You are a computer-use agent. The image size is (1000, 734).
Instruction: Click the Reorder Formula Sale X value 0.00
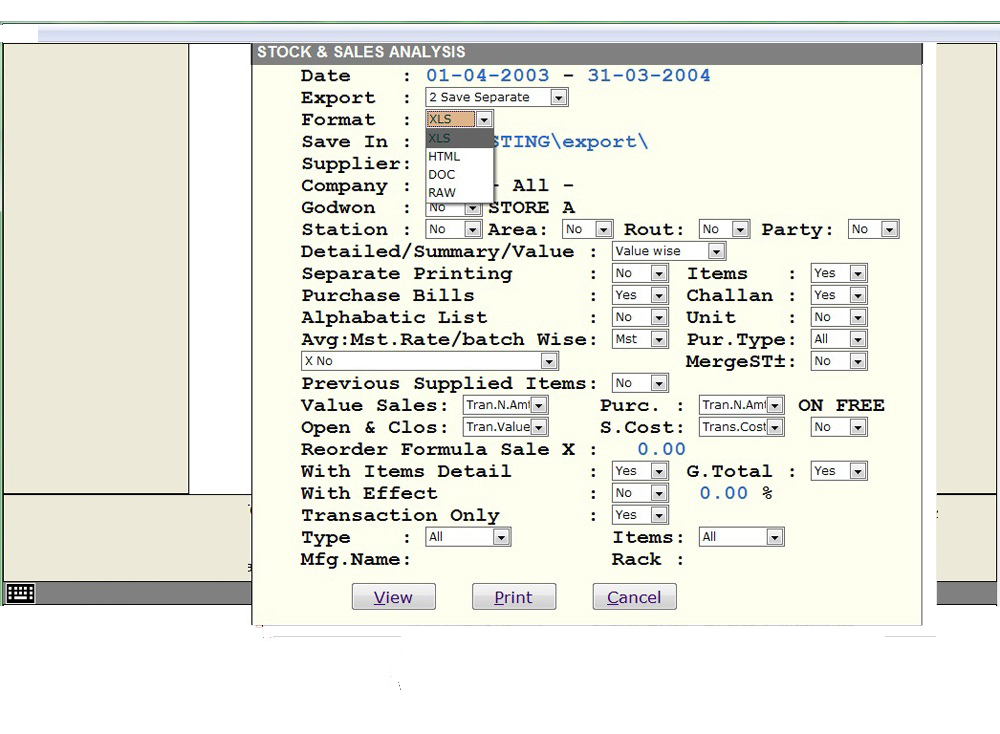tap(661, 449)
